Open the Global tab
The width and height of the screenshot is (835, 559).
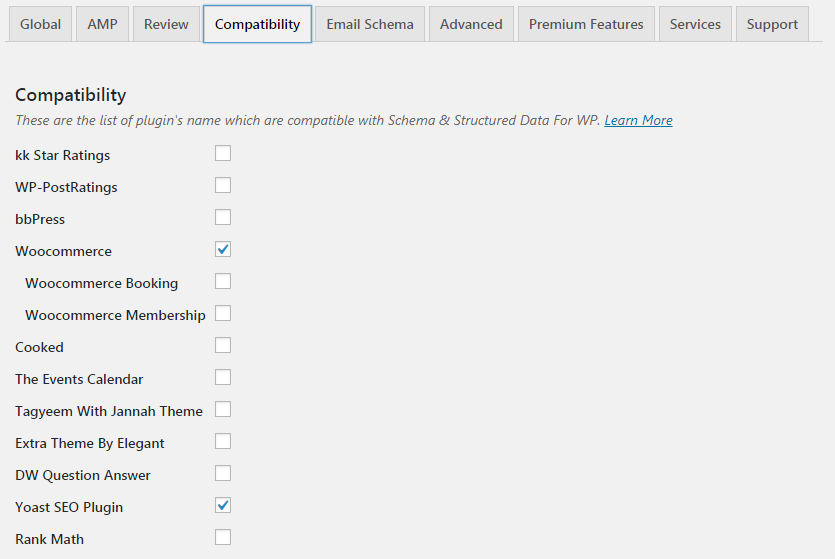pos(40,24)
